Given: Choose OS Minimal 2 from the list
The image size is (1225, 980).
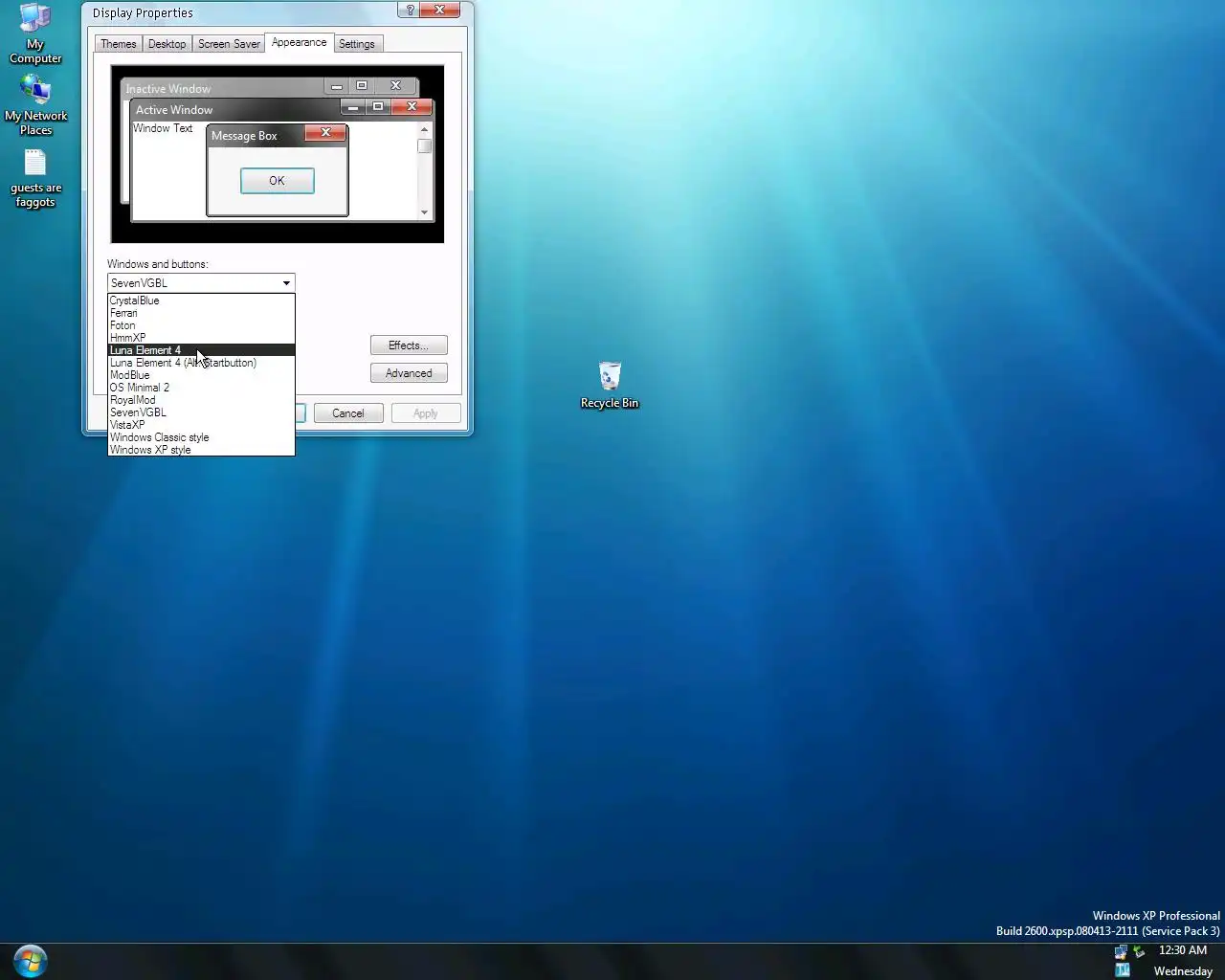Looking at the screenshot, I should click(201, 388).
